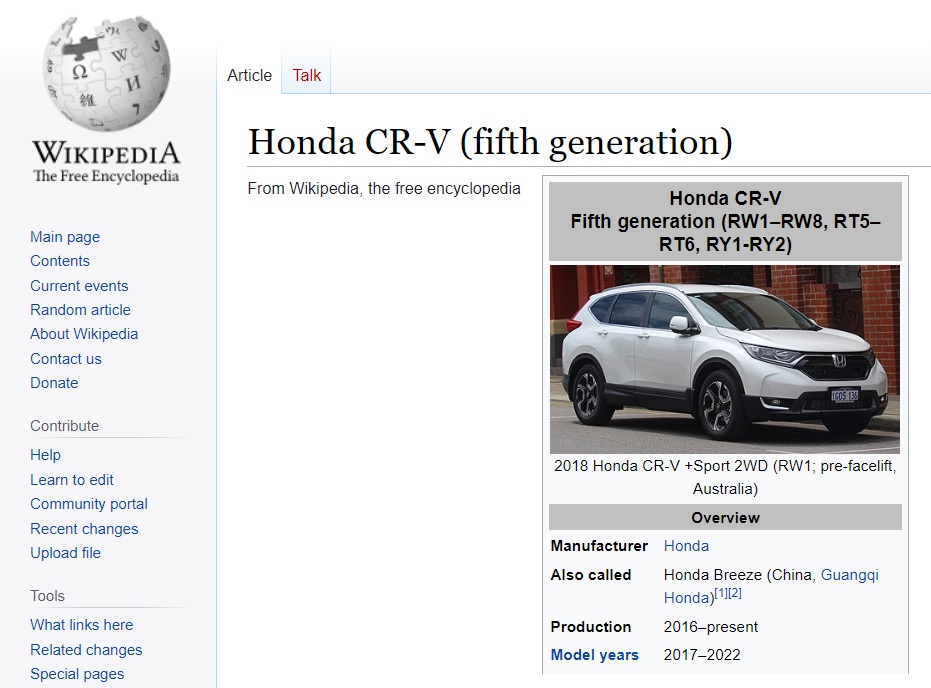Open Related changes link
Viewport: 931px width, 688px height.
tap(86, 649)
